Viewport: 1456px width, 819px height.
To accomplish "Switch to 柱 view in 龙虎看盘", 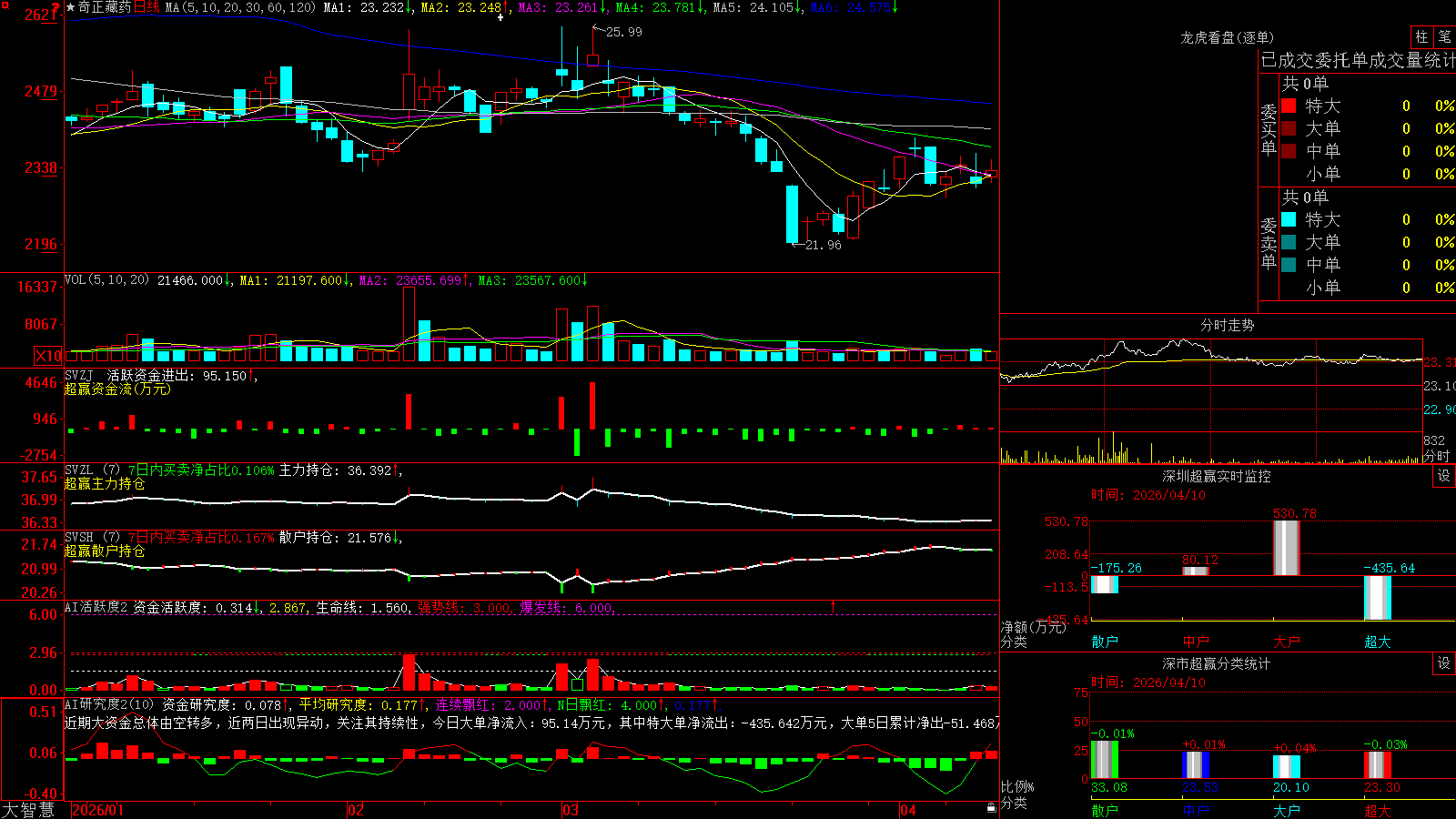I will tap(1421, 37).
